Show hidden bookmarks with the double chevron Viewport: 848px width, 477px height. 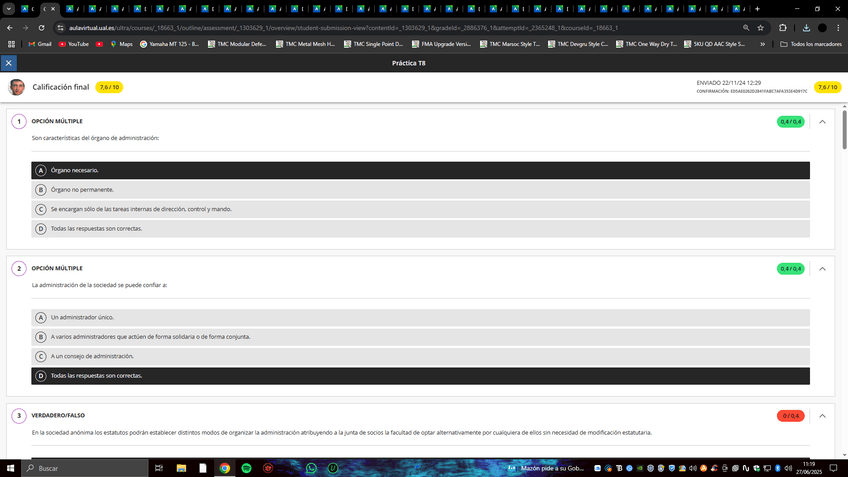point(763,44)
